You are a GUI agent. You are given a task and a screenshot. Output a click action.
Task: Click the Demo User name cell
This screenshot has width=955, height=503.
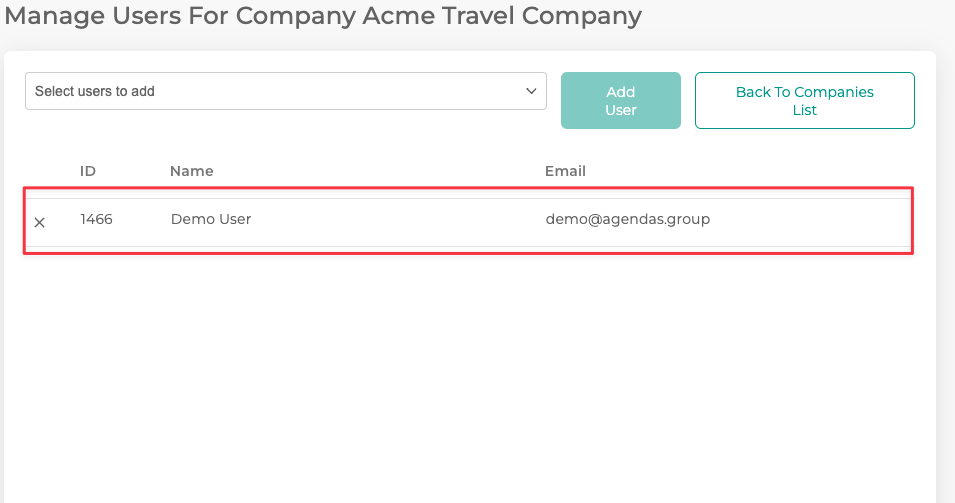point(210,219)
